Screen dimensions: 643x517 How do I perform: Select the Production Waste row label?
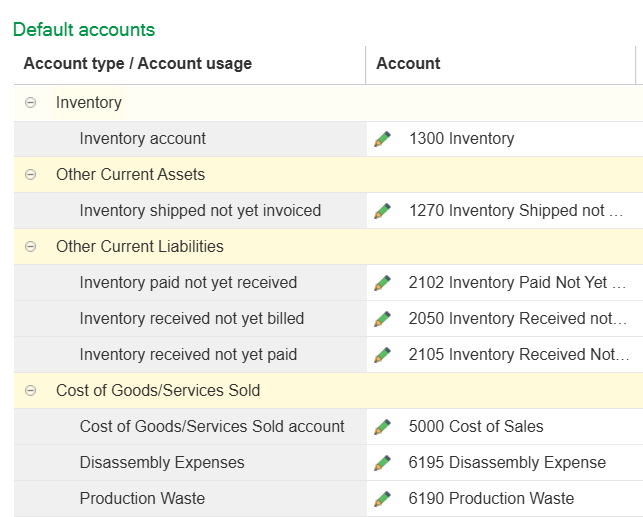pos(142,499)
